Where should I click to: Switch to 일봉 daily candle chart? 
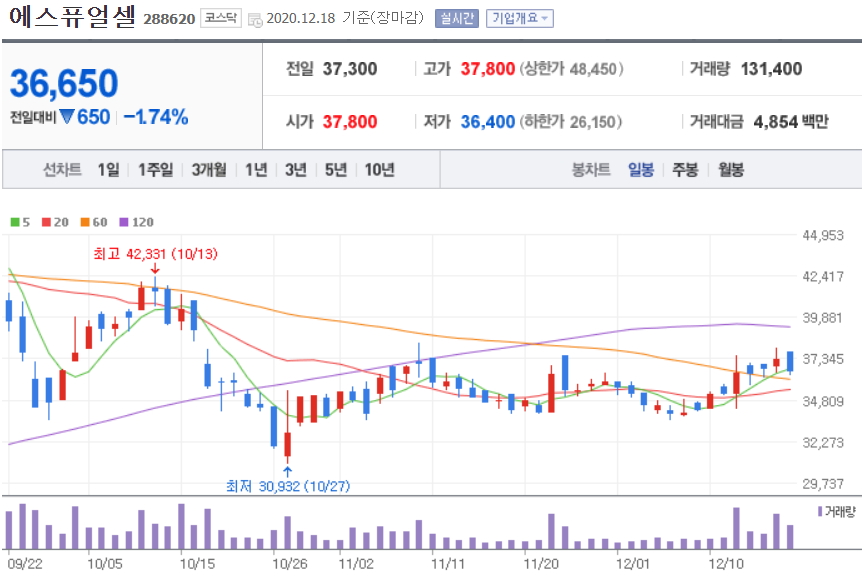[641, 170]
